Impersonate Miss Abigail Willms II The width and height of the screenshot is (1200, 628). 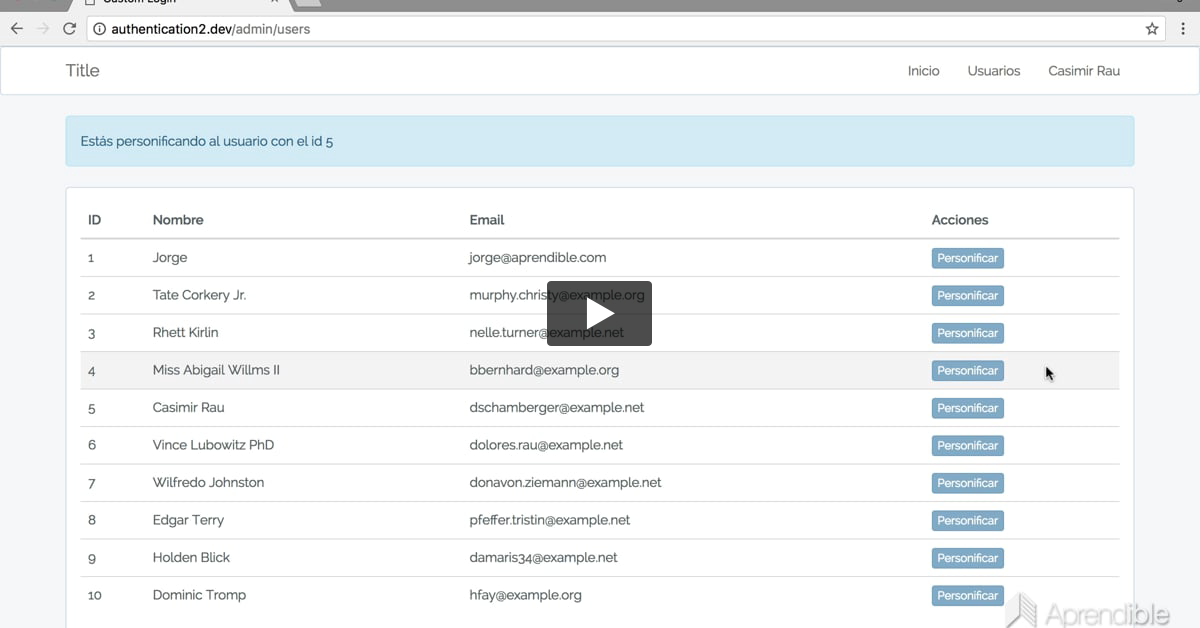click(x=967, y=371)
